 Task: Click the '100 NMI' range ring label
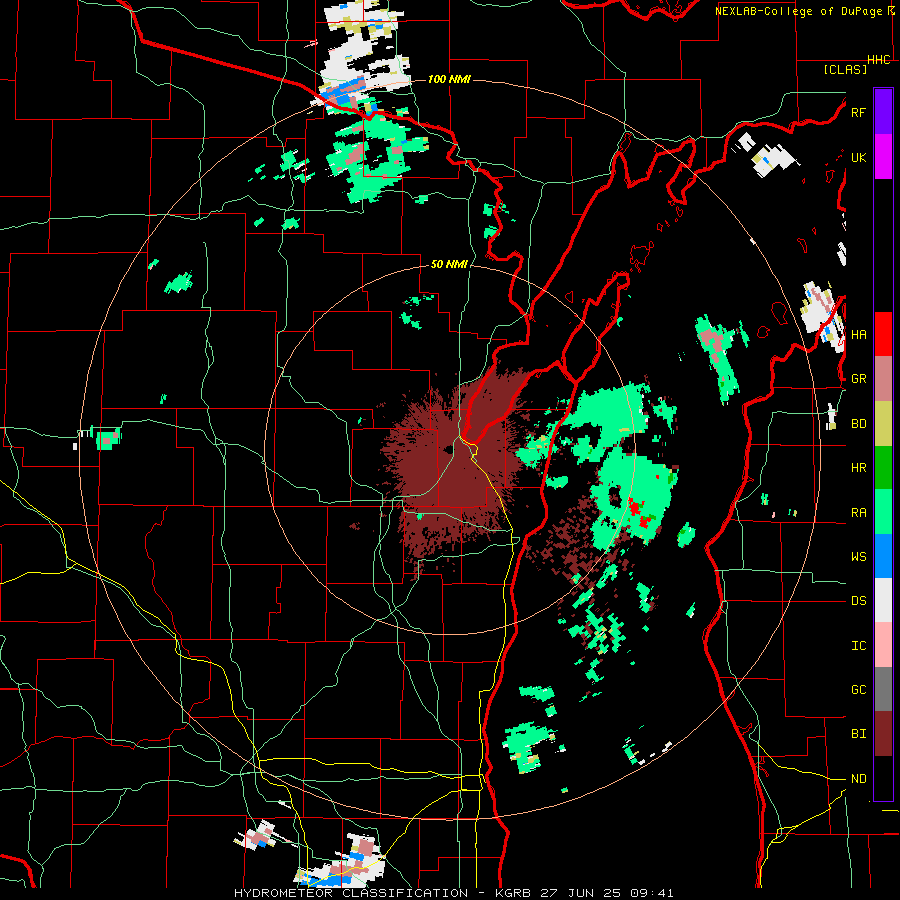tap(449, 79)
